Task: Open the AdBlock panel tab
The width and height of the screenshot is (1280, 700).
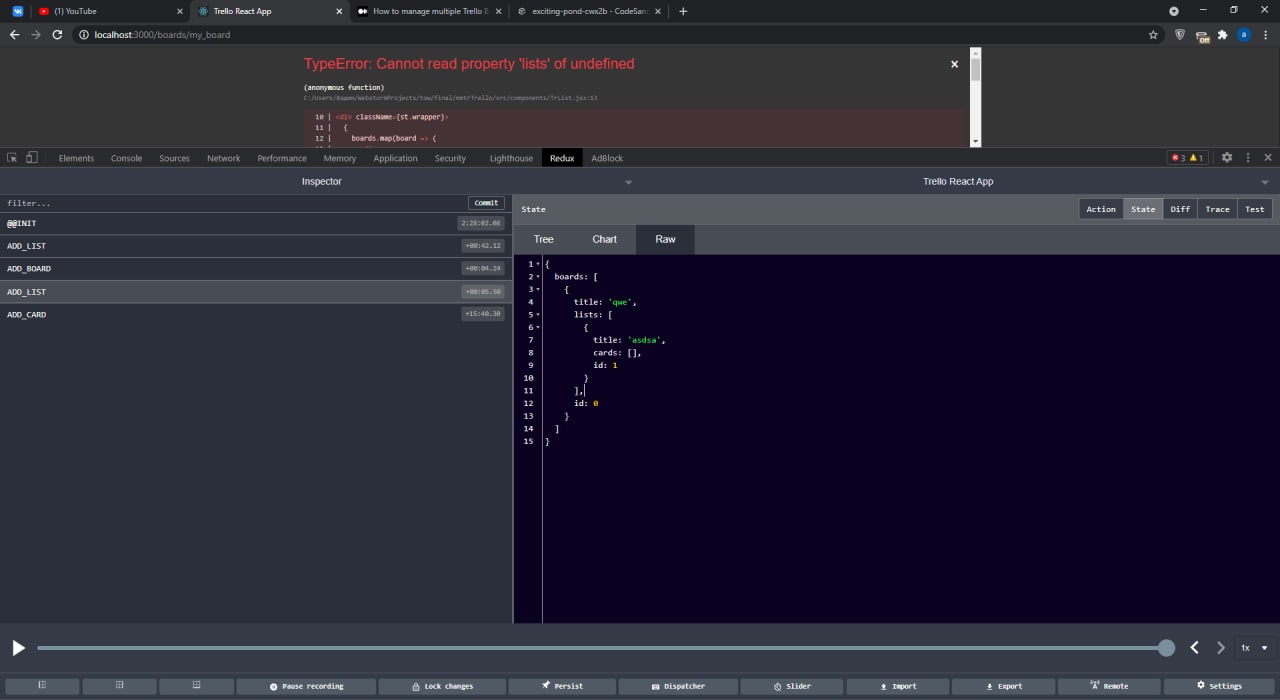Action: click(x=607, y=158)
